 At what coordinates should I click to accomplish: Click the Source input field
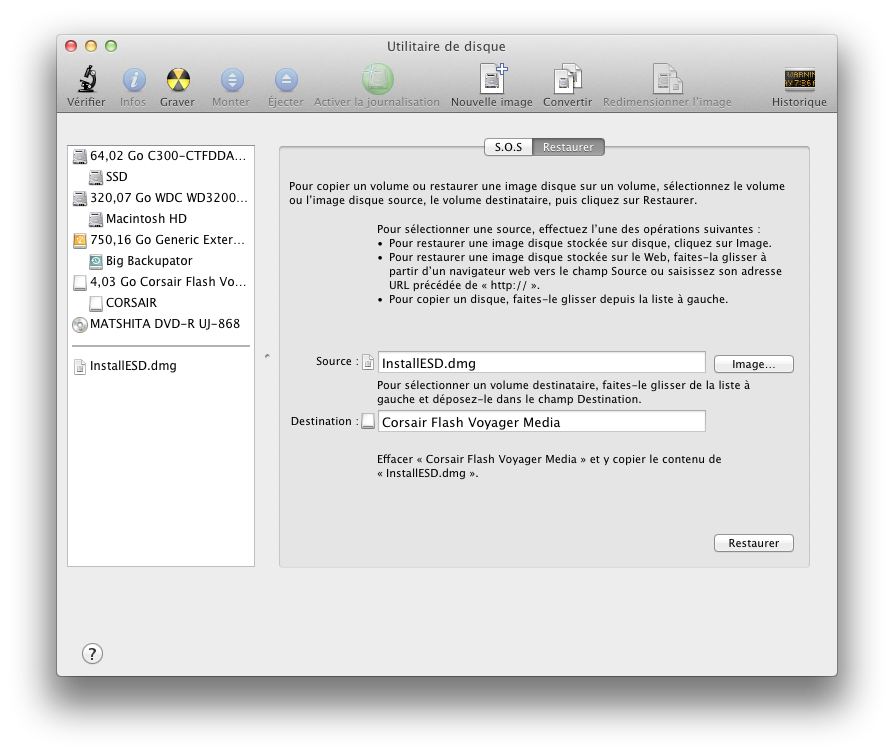click(542, 363)
